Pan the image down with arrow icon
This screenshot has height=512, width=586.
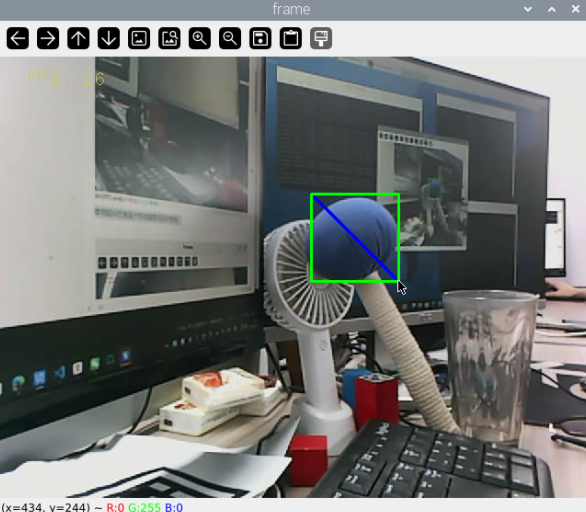(109, 38)
